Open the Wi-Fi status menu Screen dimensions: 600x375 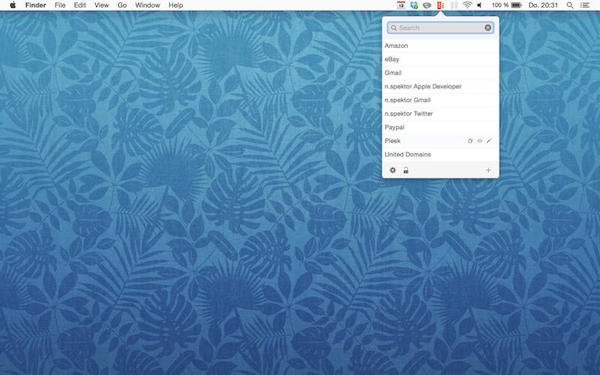coord(467,5)
